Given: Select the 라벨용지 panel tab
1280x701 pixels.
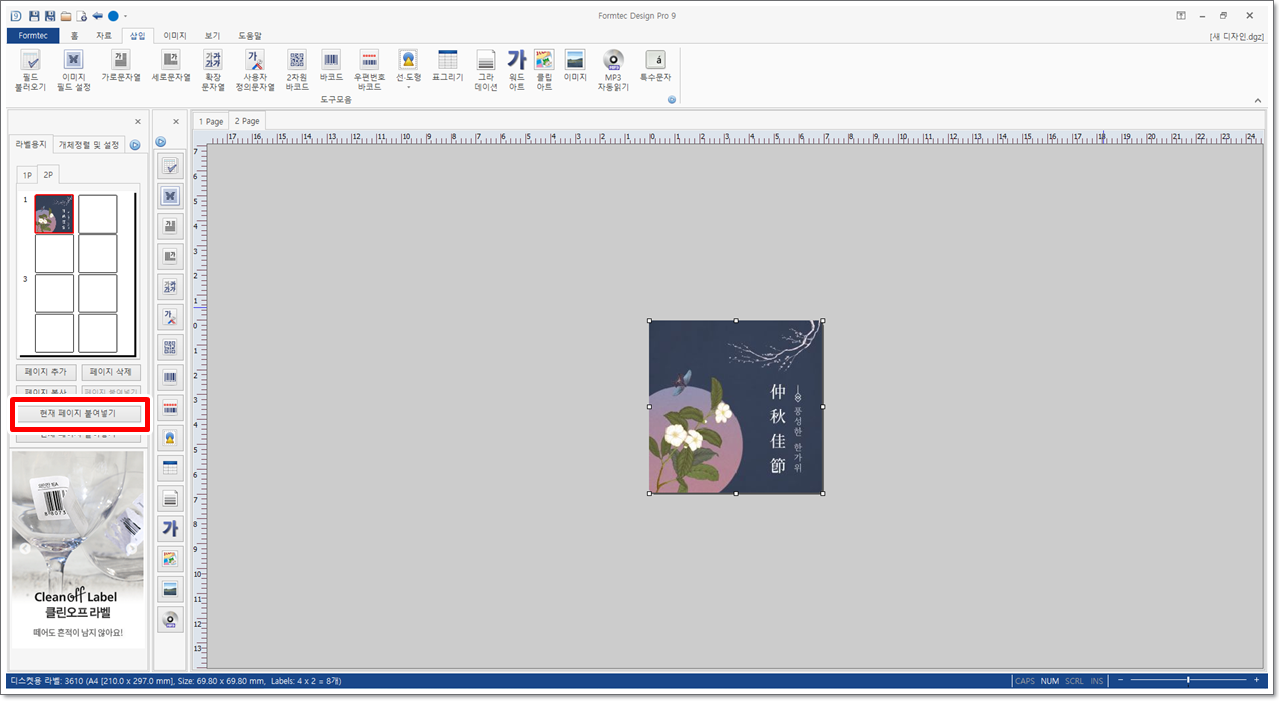Looking at the screenshot, I should click(x=30, y=144).
